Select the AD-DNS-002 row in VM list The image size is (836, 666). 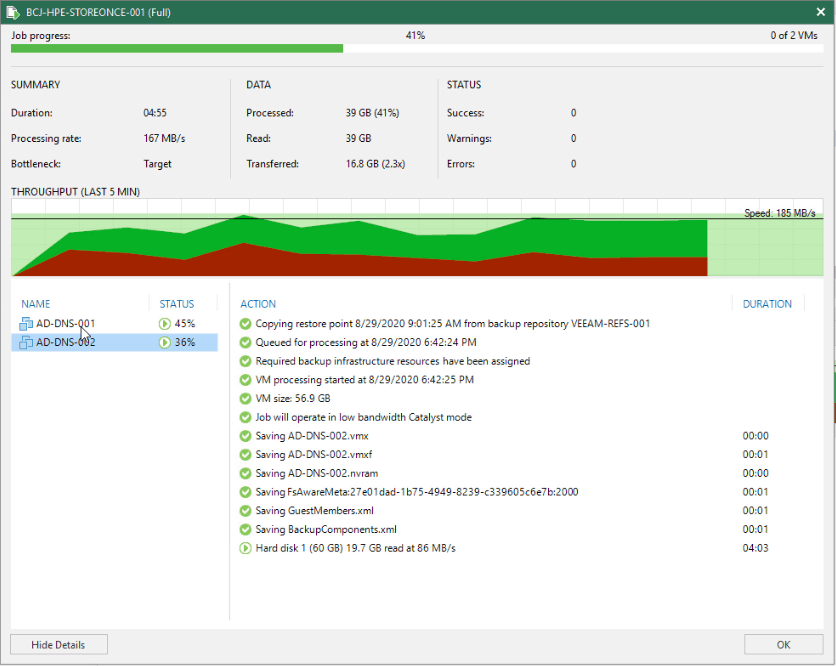pos(114,342)
